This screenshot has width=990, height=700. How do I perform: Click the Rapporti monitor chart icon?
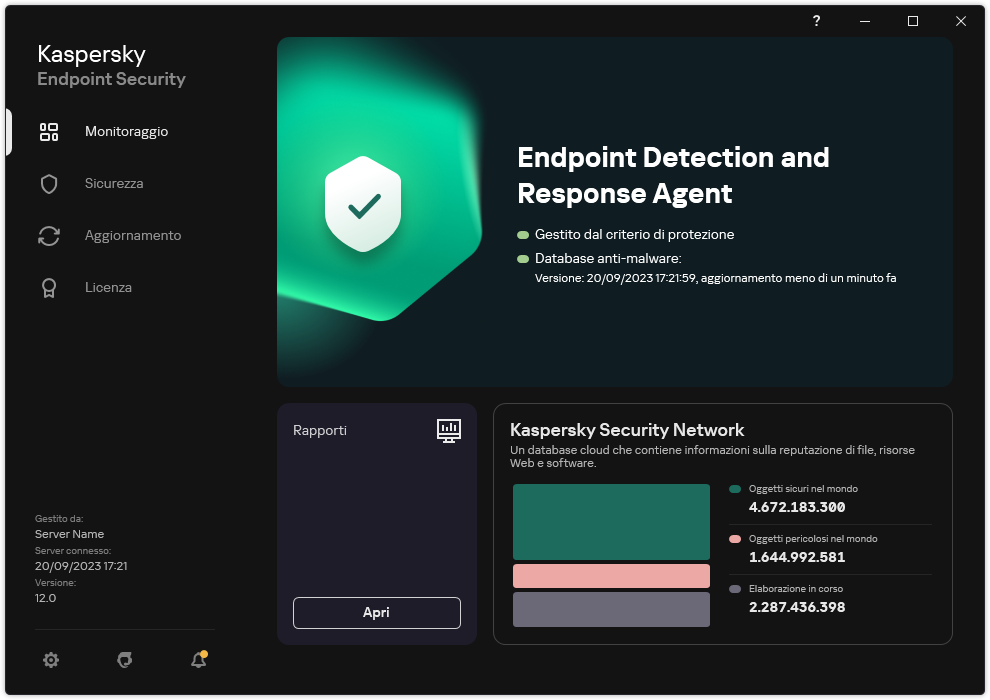pyautogui.click(x=449, y=430)
